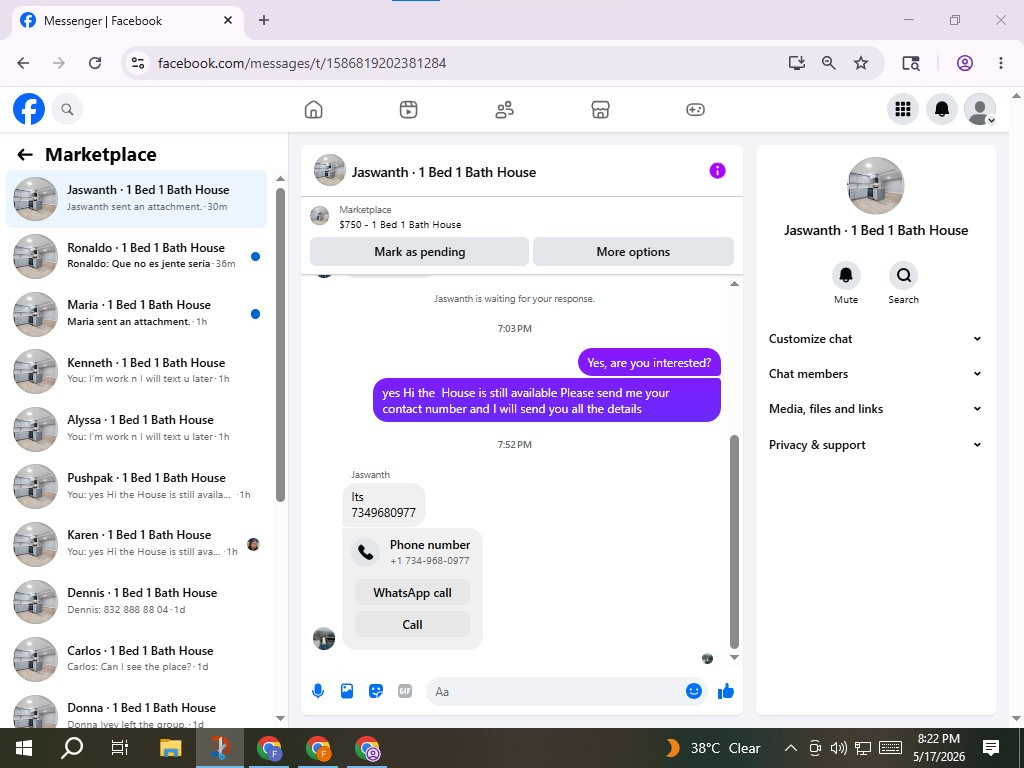Open Maria conversation
Image resolution: width=1024 pixels, height=768 pixels.
[136, 313]
